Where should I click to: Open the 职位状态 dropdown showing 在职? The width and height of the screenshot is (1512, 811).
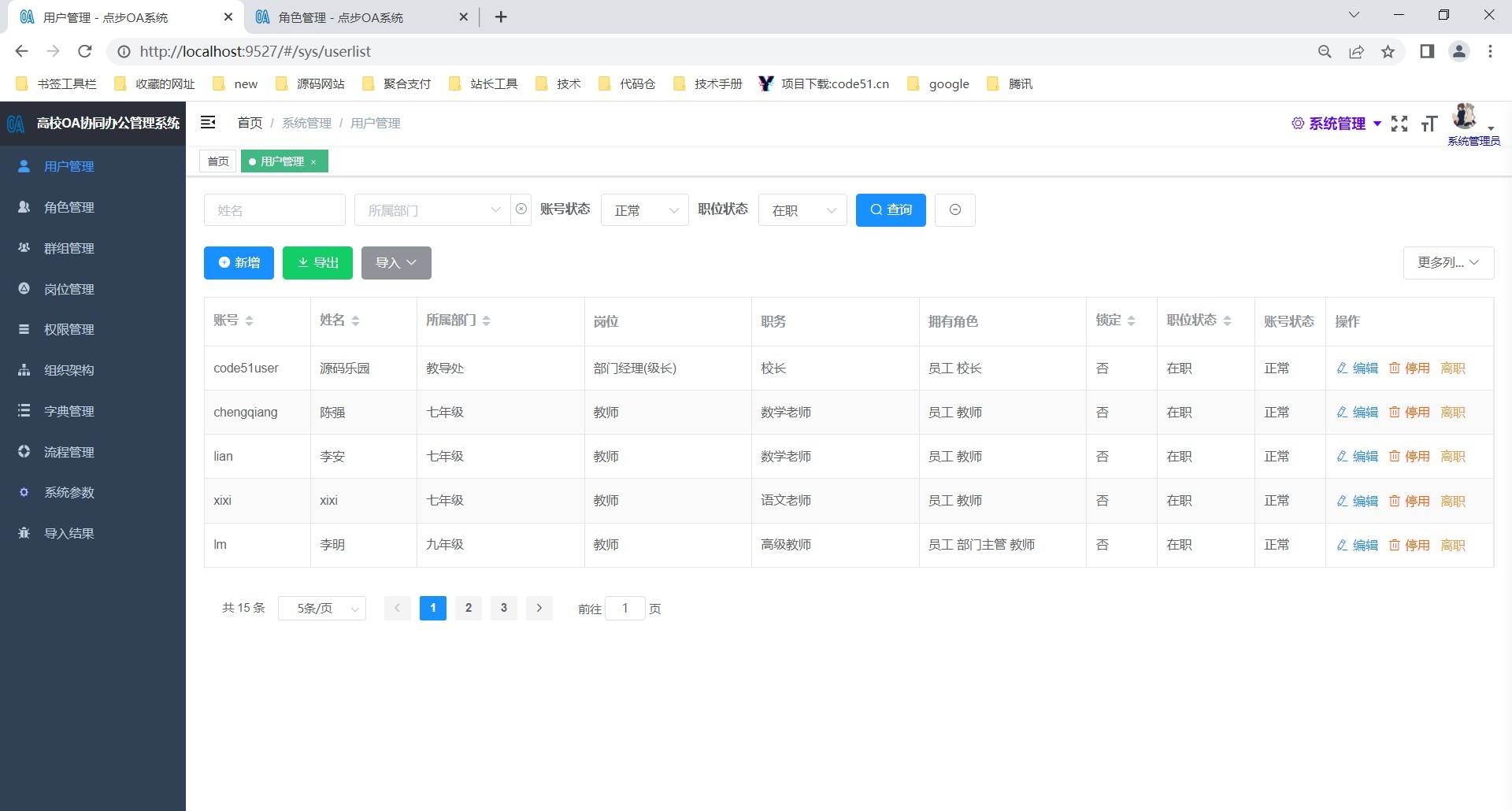tap(802, 210)
